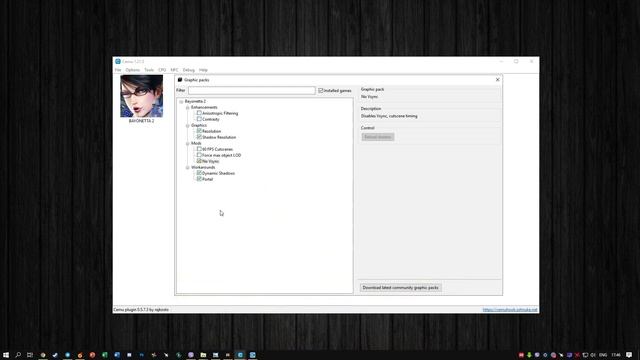The width and height of the screenshot is (640, 360).
Task: Uncheck the Portal workaround checkbox
Action: click(x=199, y=179)
